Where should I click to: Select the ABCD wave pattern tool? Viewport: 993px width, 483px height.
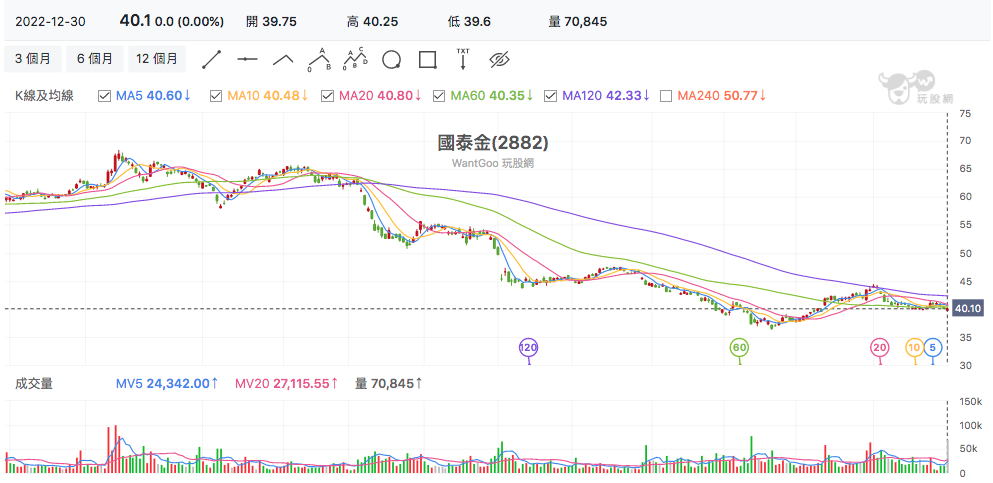coord(355,59)
